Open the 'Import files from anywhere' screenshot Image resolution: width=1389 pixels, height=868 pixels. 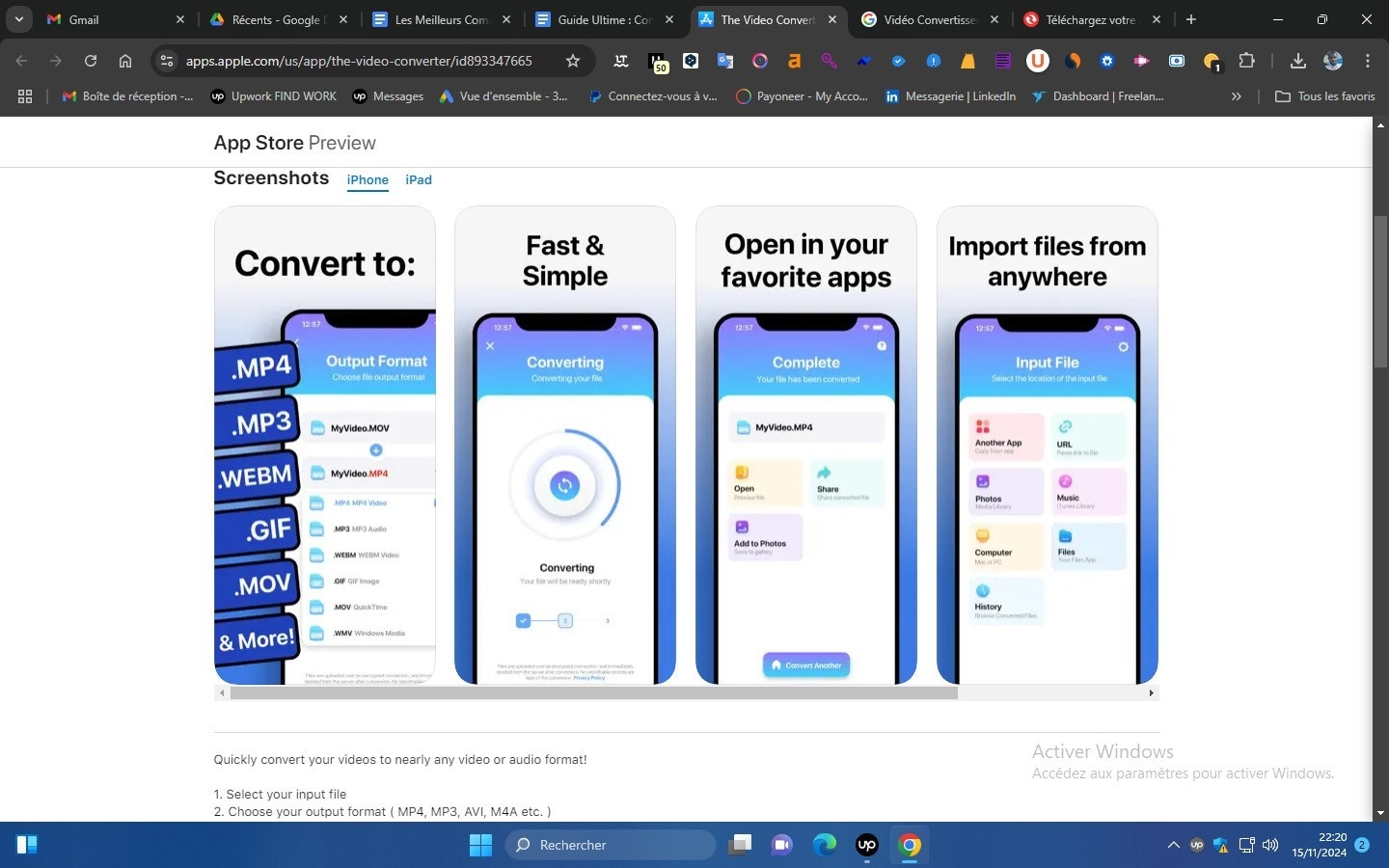(1048, 445)
